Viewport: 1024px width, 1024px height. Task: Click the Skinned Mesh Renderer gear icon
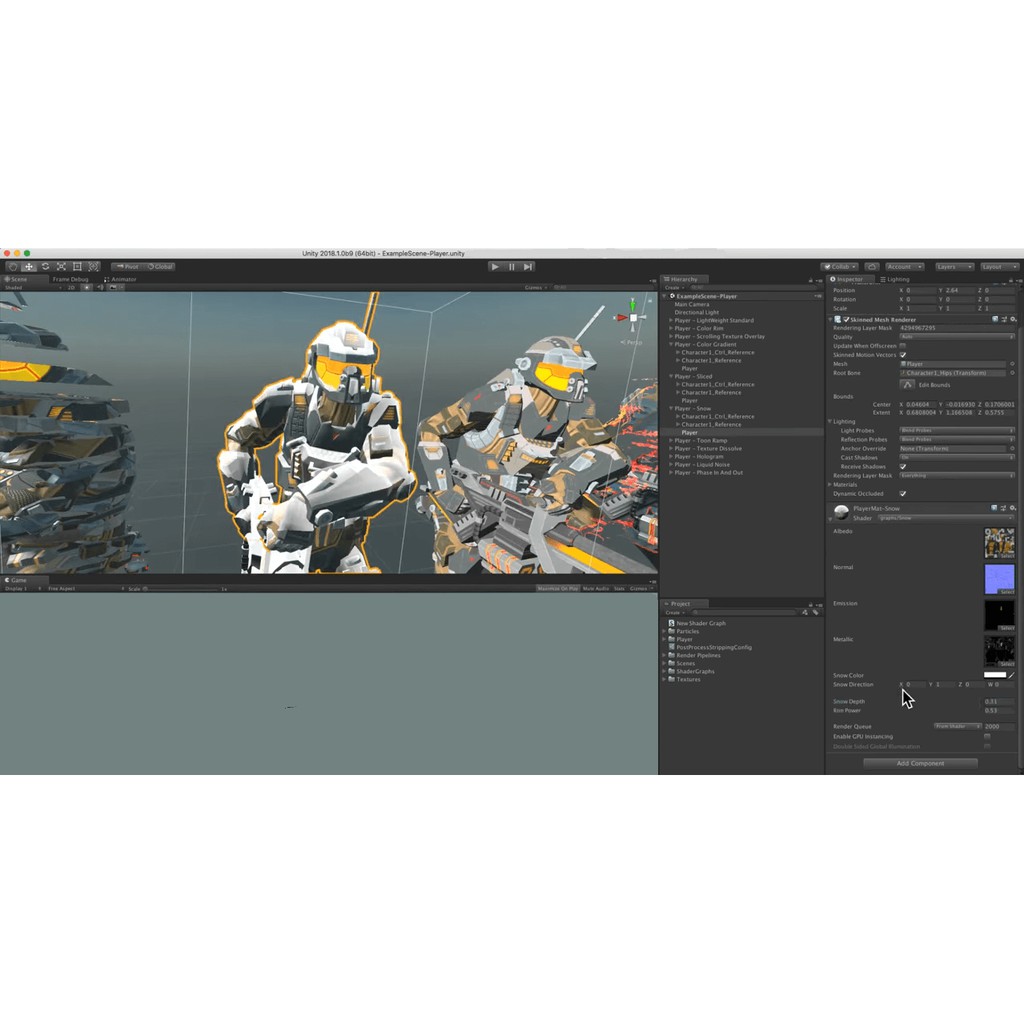[1013, 319]
